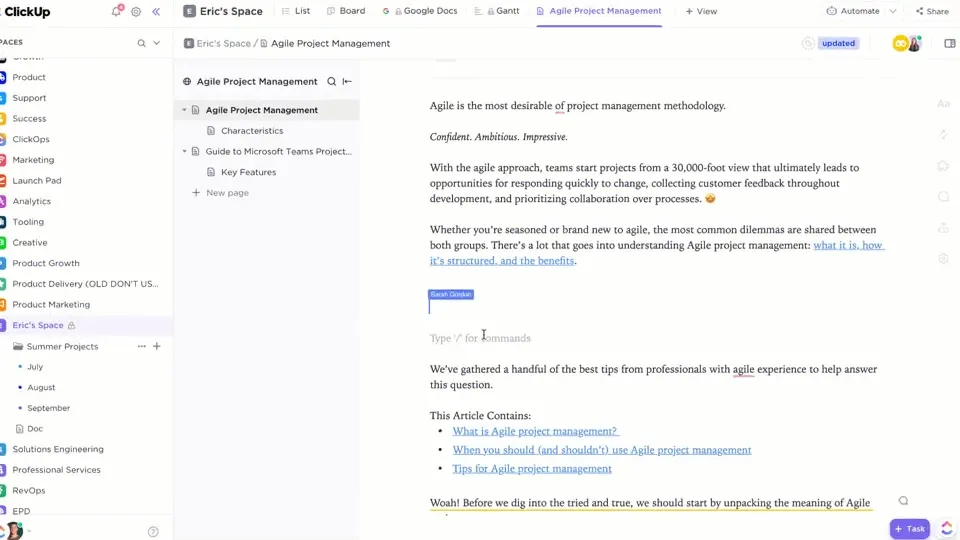Image resolution: width=960 pixels, height=540 pixels.
Task: Create a new Task button
Action: (x=909, y=528)
